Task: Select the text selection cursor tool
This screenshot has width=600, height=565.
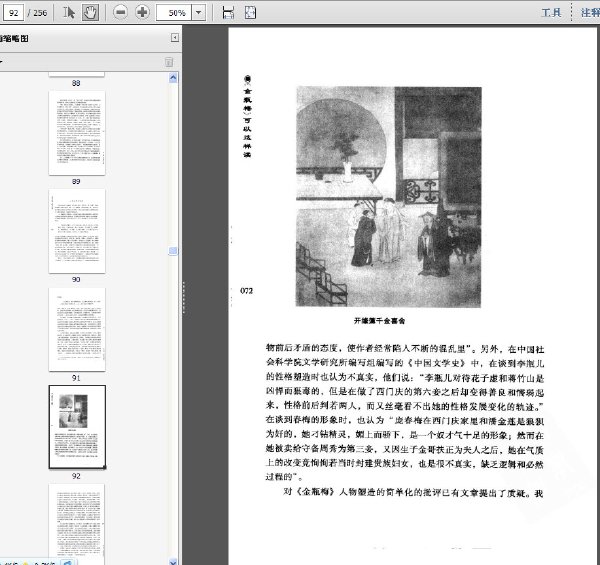Action: pos(69,13)
